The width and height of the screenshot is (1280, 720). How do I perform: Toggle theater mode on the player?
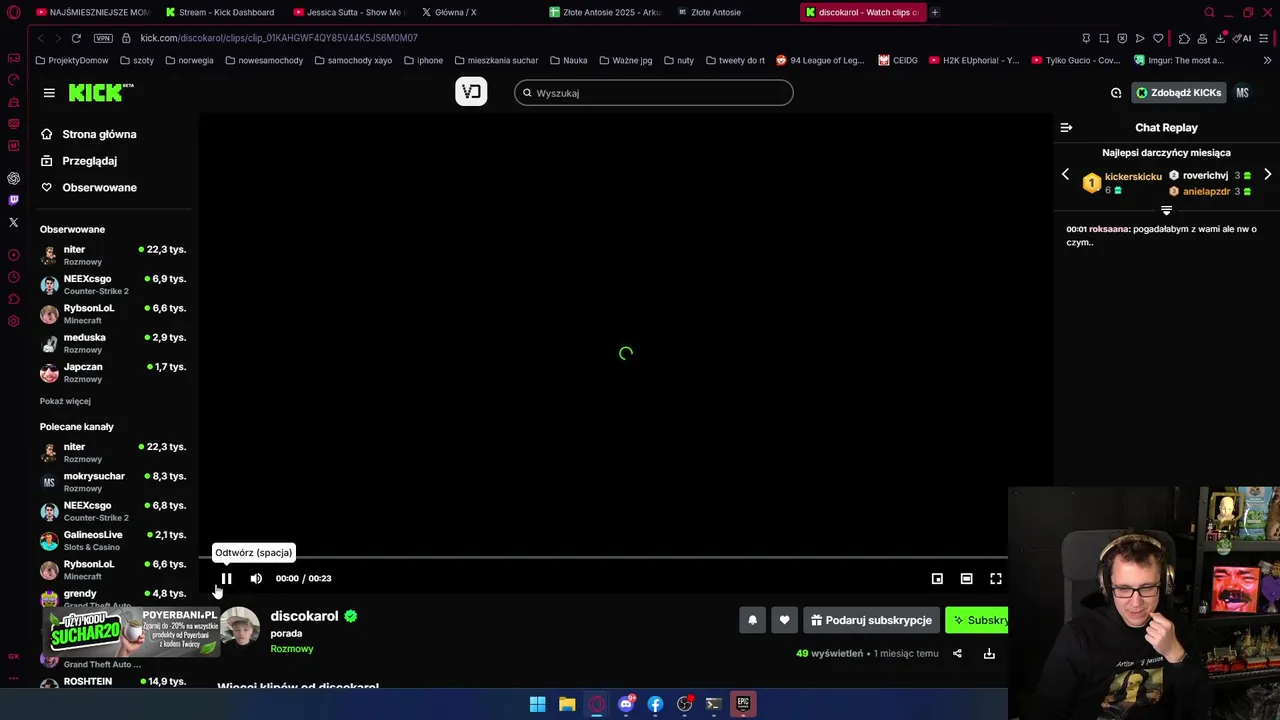966,578
